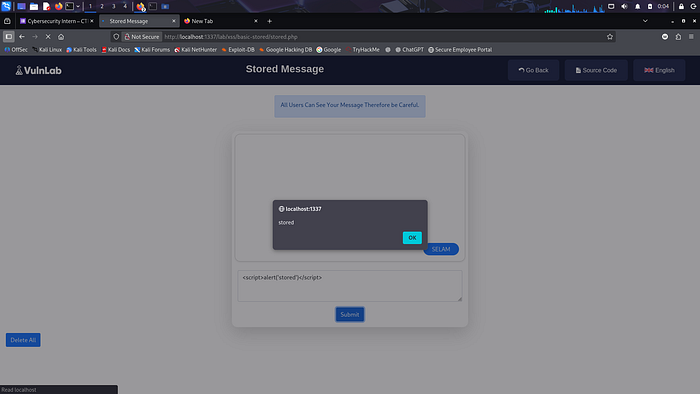
Task: Open the extensions puzzle icon
Action: point(678,37)
